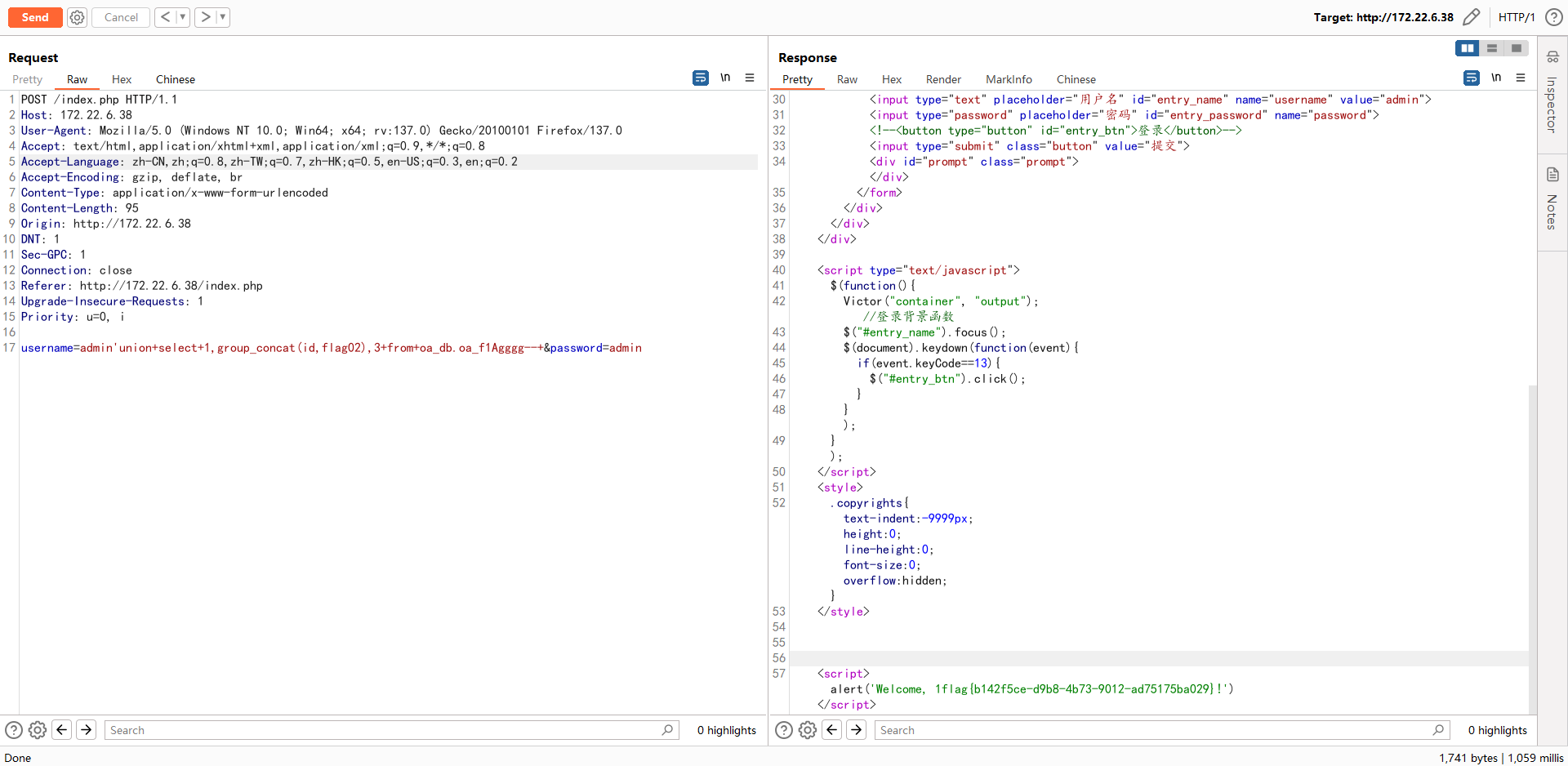The image size is (1568, 766).
Task: Select side-by-side split layout
Action: [1468, 48]
